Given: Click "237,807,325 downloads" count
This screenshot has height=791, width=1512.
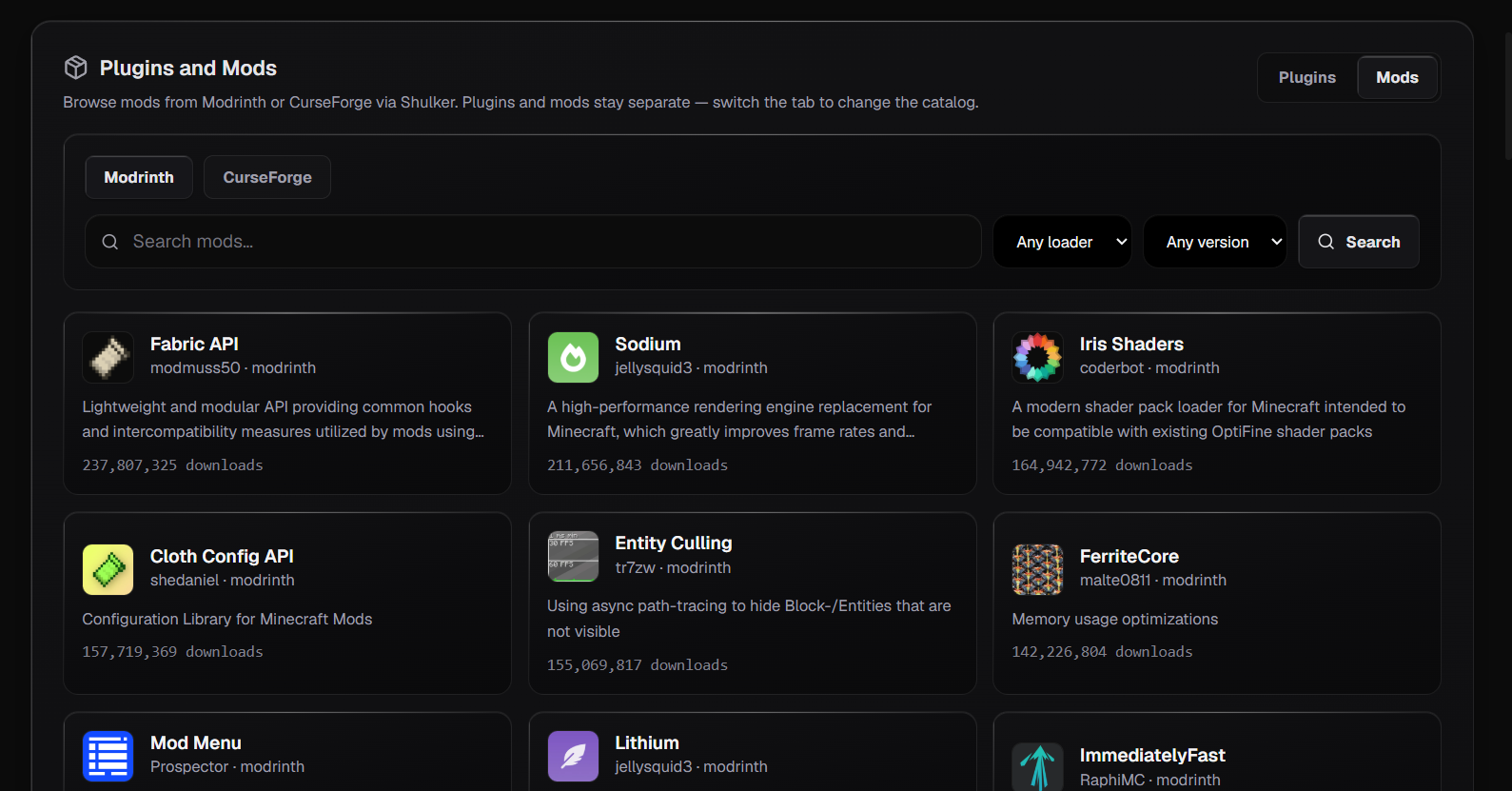Looking at the screenshot, I should pos(172,465).
